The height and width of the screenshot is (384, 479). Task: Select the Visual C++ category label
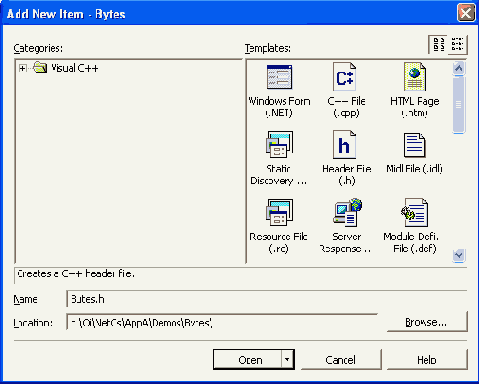coord(75,68)
